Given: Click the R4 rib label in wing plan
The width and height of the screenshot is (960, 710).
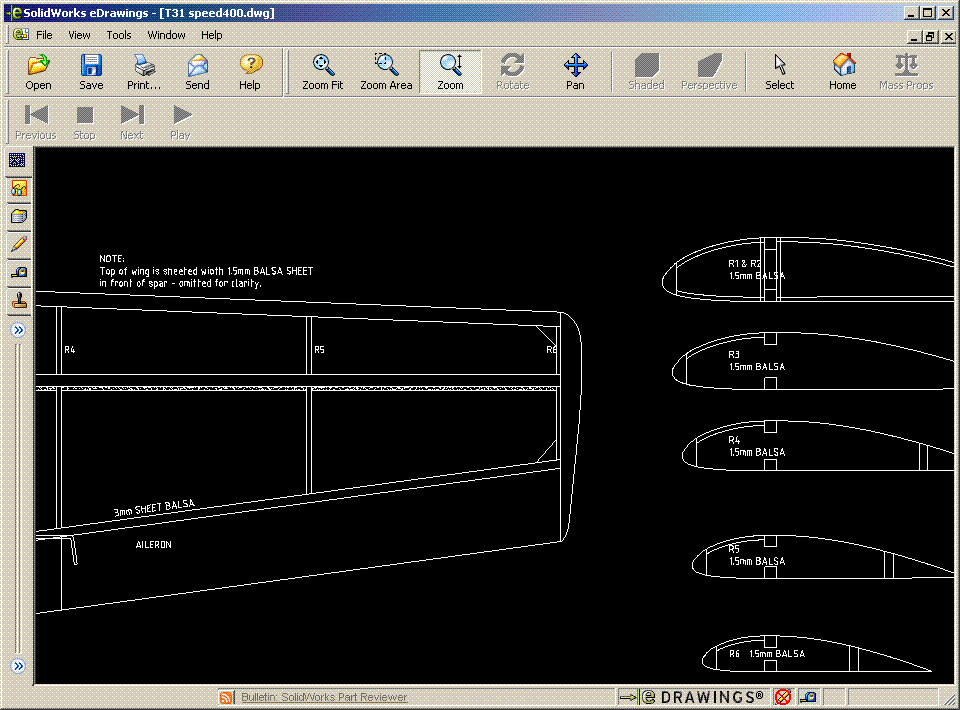Looking at the screenshot, I should [70, 349].
